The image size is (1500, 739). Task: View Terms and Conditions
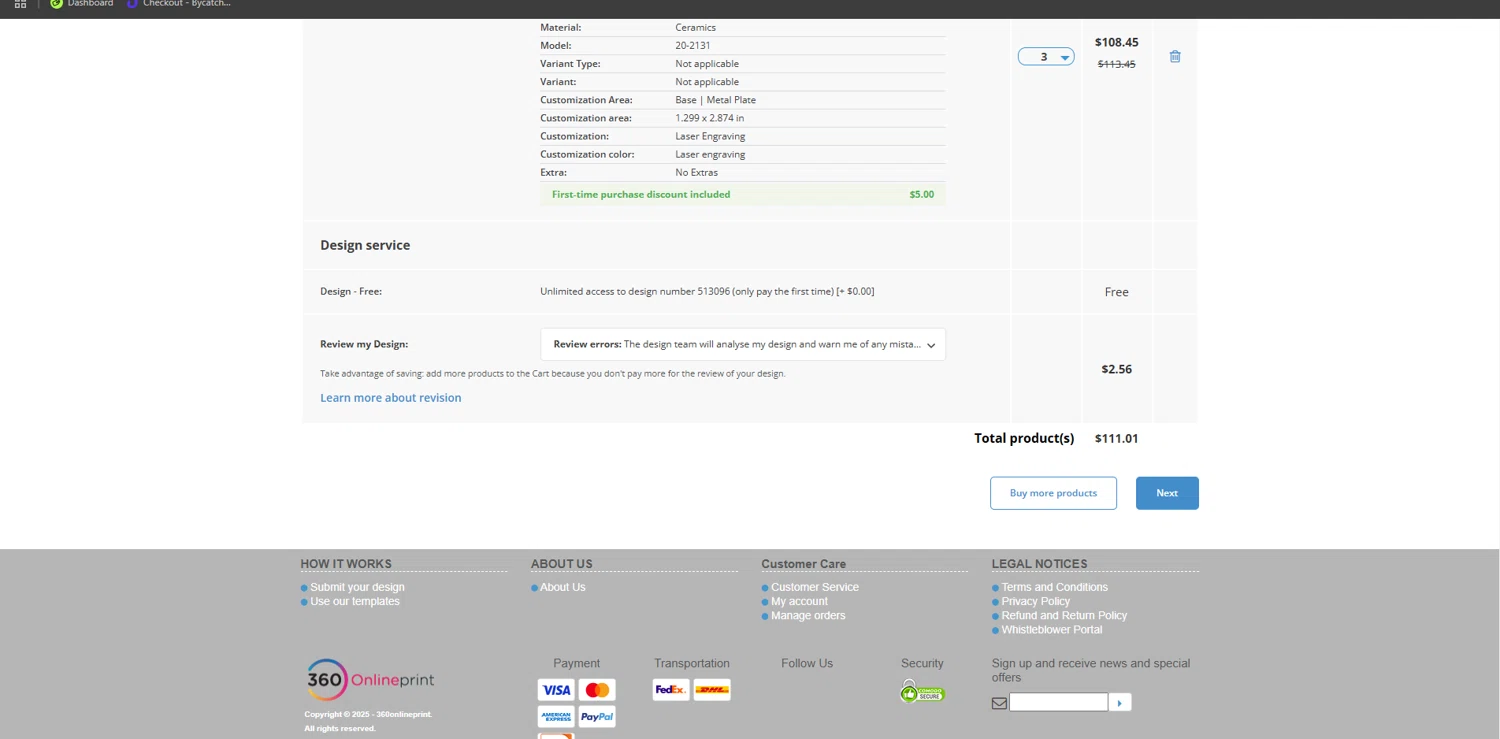pos(1055,587)
